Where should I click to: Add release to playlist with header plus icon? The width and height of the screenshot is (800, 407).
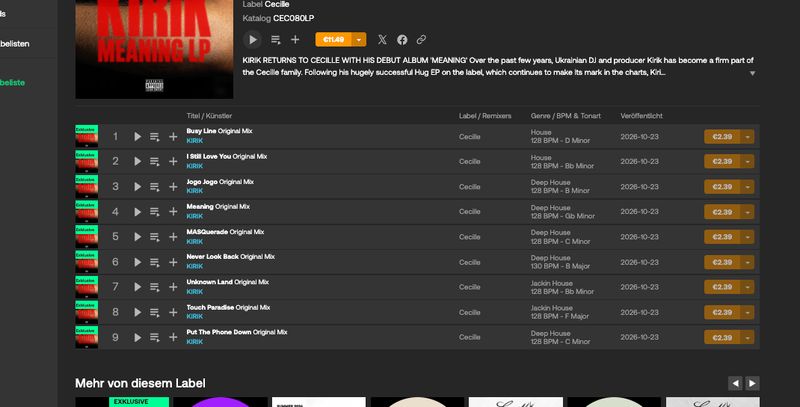[295, 39]
